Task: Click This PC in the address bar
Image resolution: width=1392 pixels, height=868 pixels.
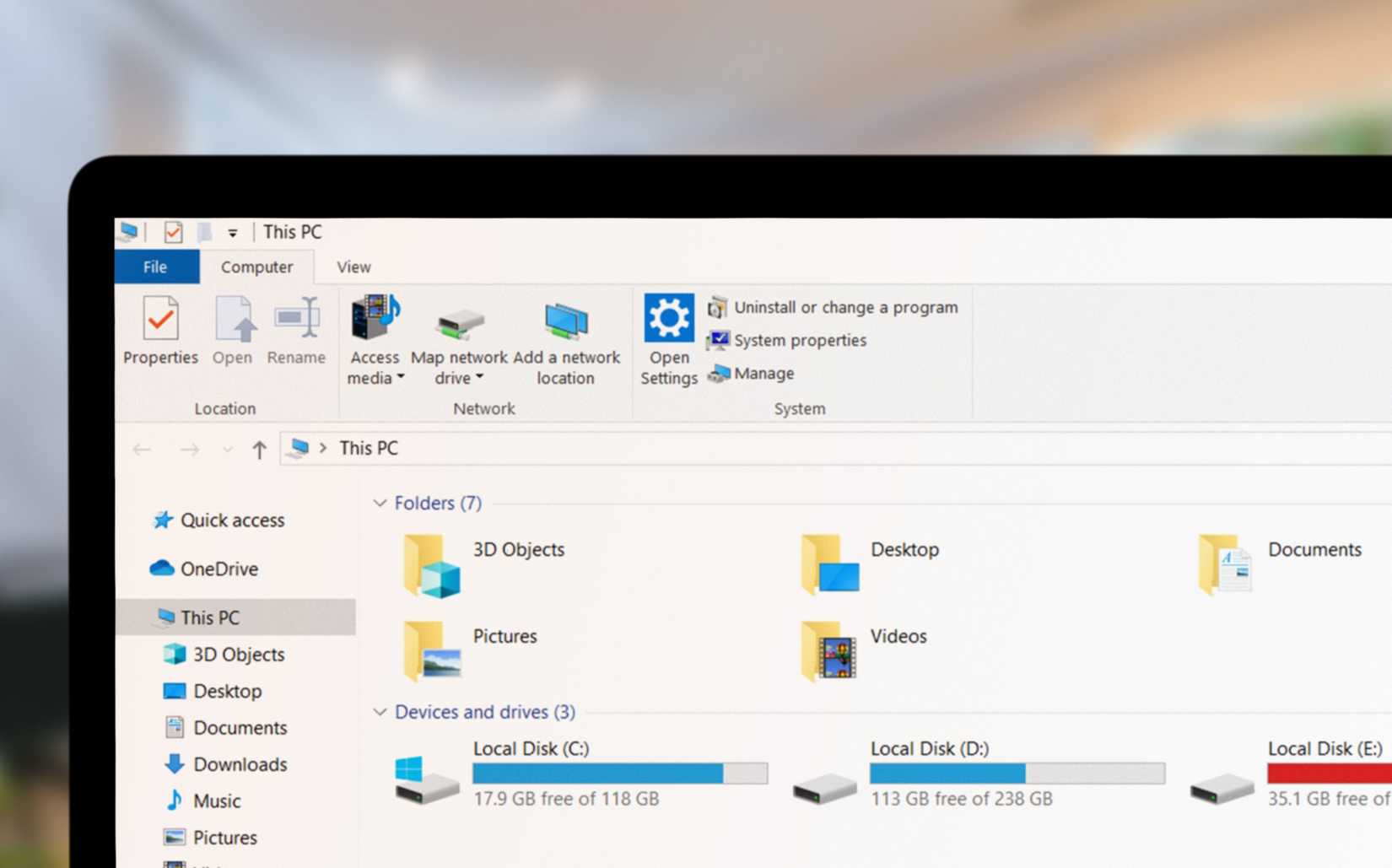Action: click(369, 448)
